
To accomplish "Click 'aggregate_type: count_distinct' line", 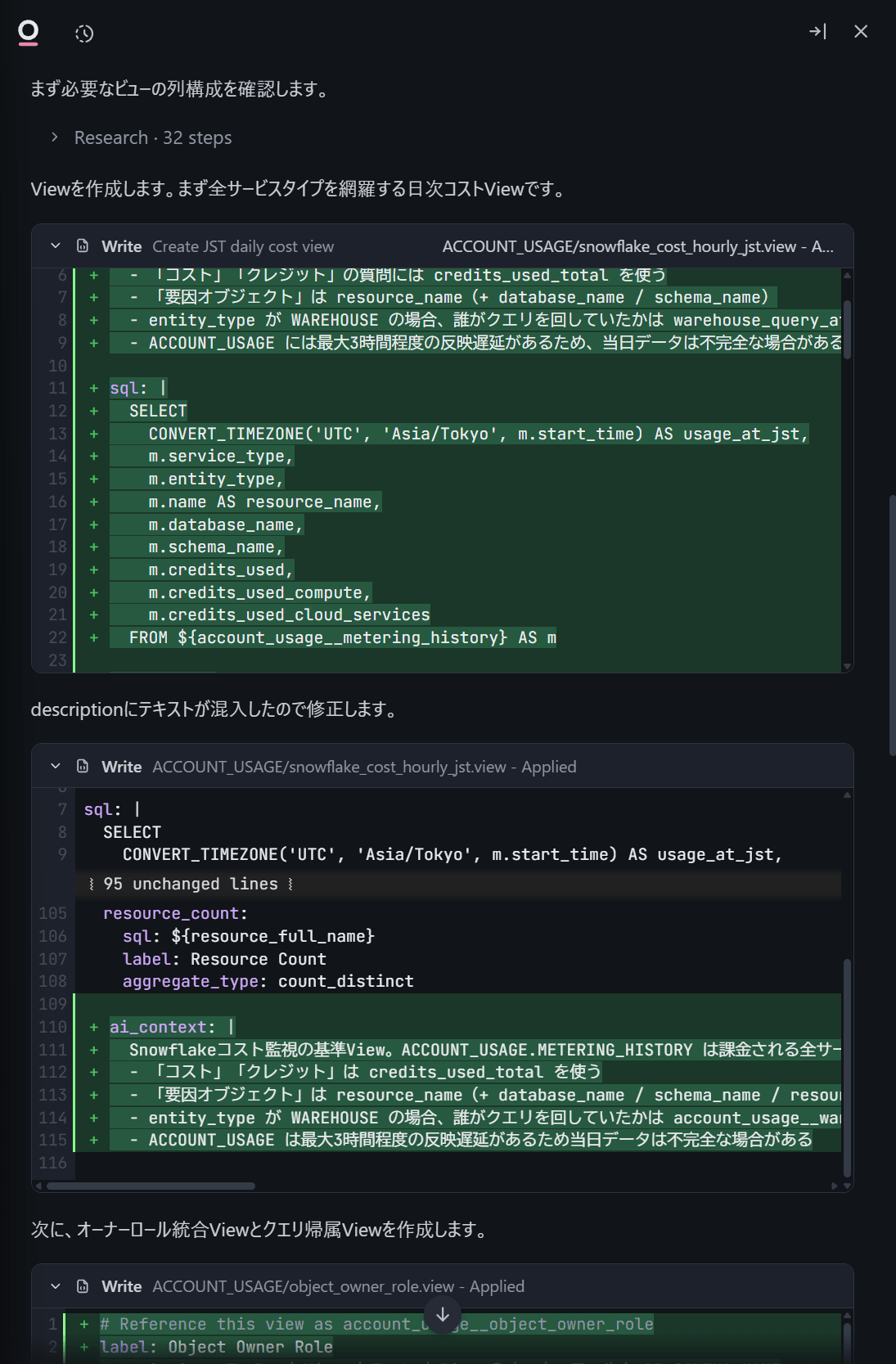I will (x=268, y=981).
